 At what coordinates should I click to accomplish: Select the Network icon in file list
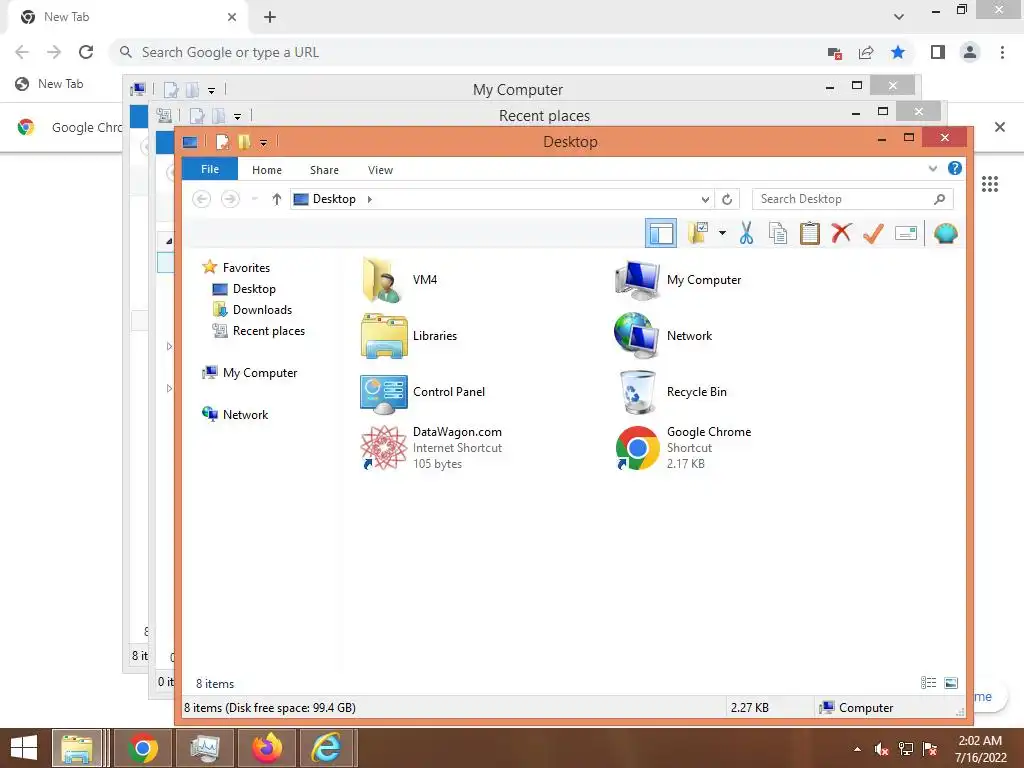pyautogui.click(x=636, y=336)
